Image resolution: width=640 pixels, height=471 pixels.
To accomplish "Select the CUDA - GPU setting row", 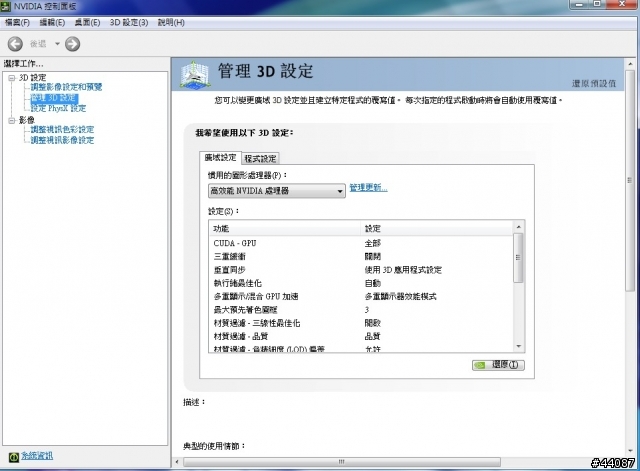I will coord(361,243).
